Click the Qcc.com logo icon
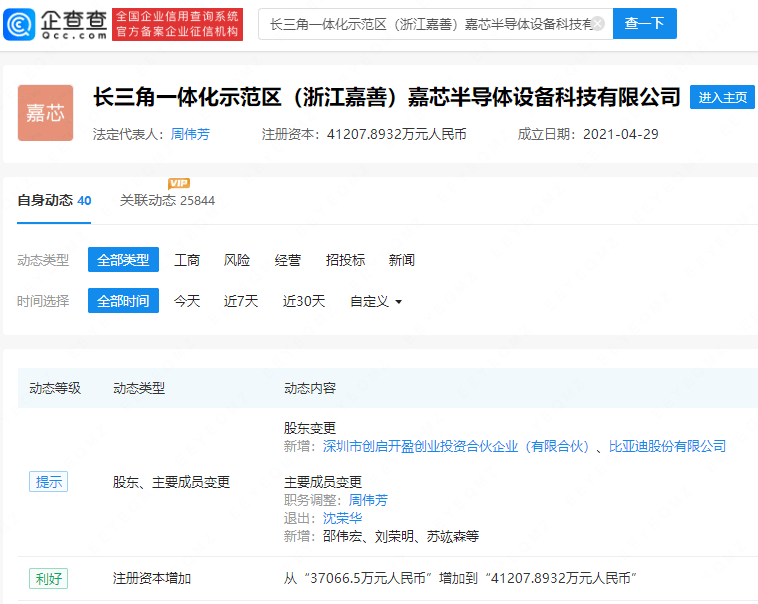Viewport: 758px width, 604px height. [19, 24]
